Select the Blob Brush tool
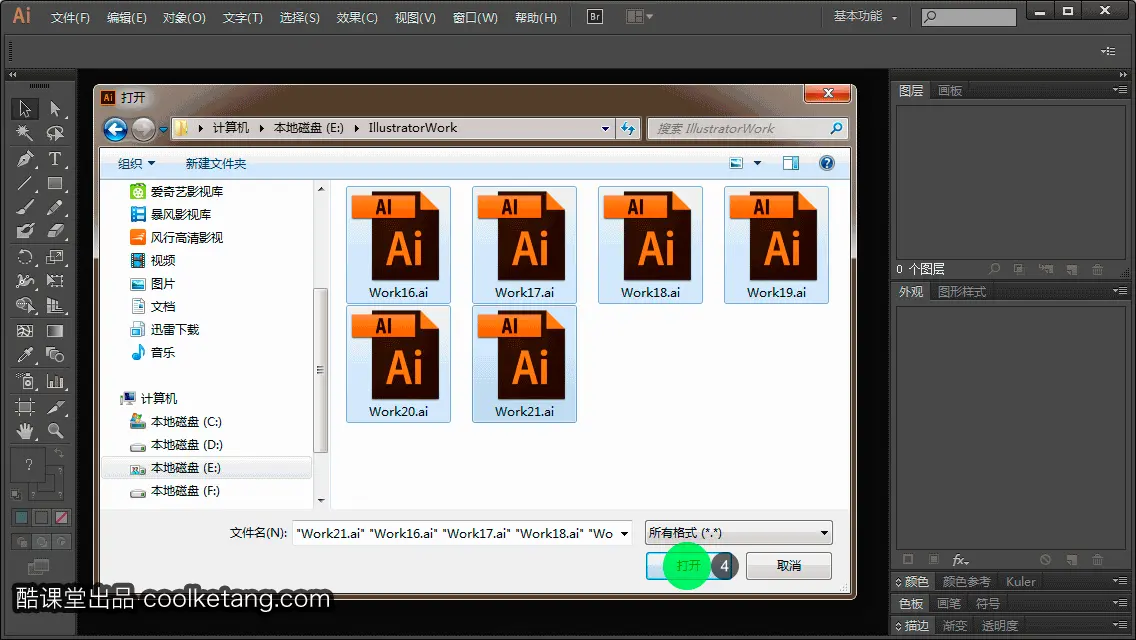Image resolution: width=1136 pixels, height=640 pixels. [25, 231]
